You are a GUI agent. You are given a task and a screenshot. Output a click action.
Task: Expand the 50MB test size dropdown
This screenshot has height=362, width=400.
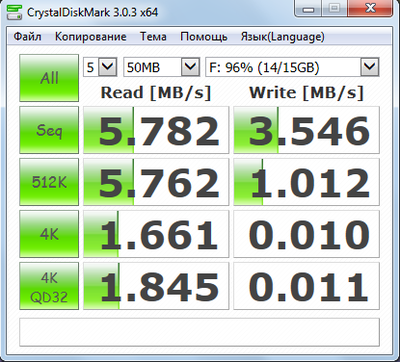[x=161, y=67]
